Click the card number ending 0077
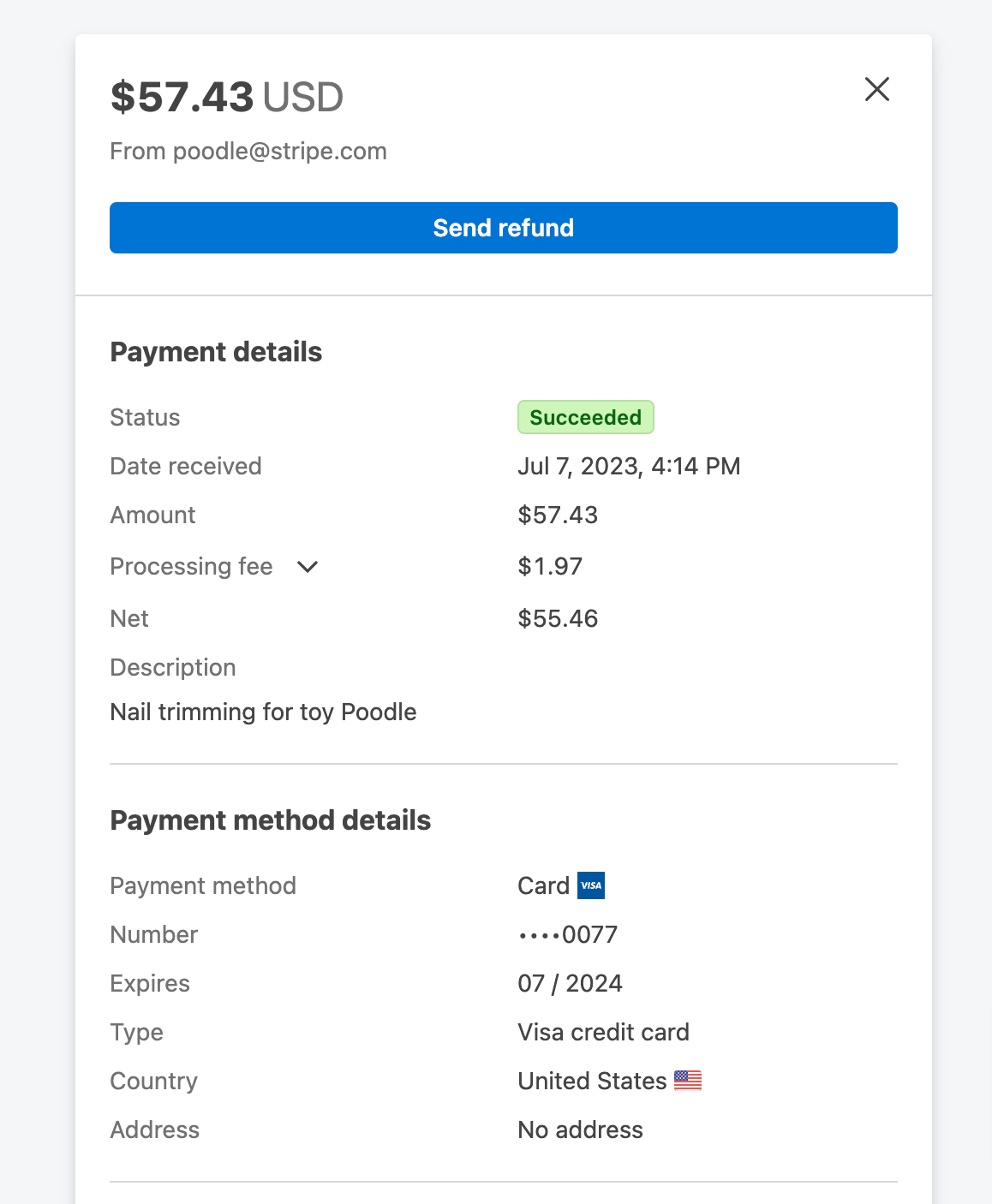 568,934
